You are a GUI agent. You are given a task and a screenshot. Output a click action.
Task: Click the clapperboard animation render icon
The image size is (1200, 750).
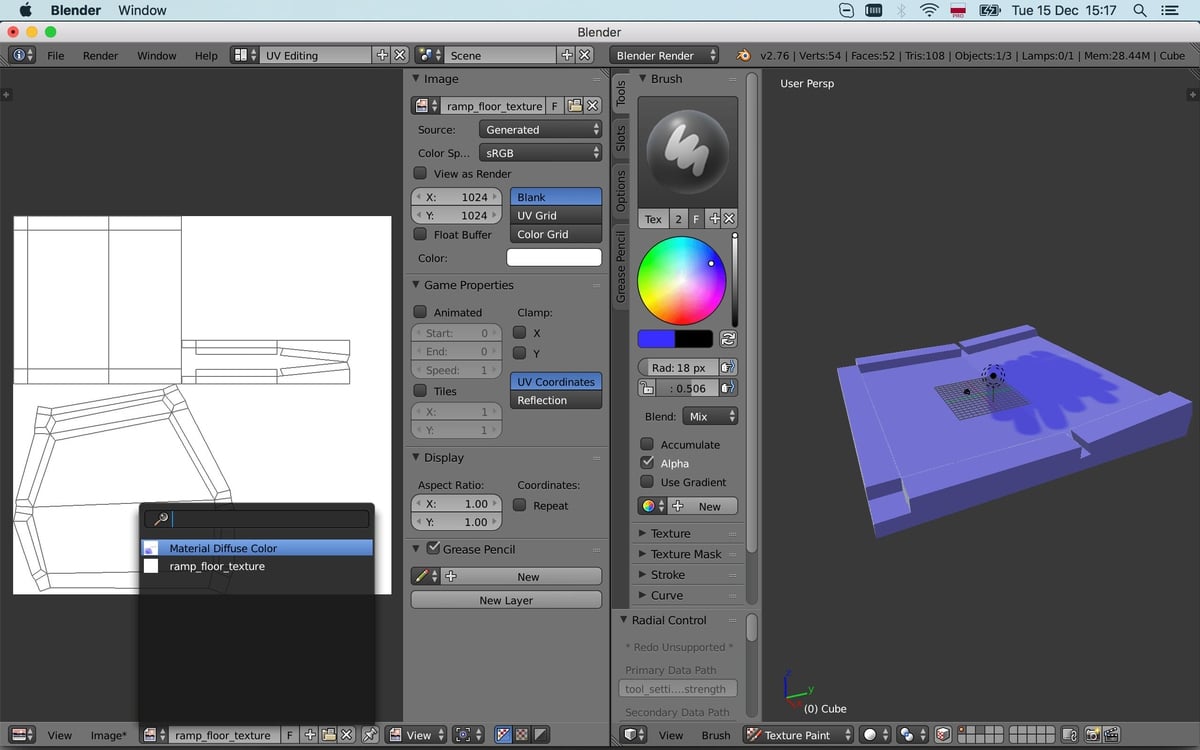coord(1113,735)
